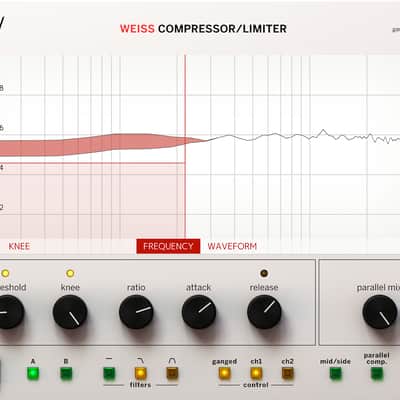Click the horizontal threshold line in graph
The image size is (400, 400).
tap(92, 163)
